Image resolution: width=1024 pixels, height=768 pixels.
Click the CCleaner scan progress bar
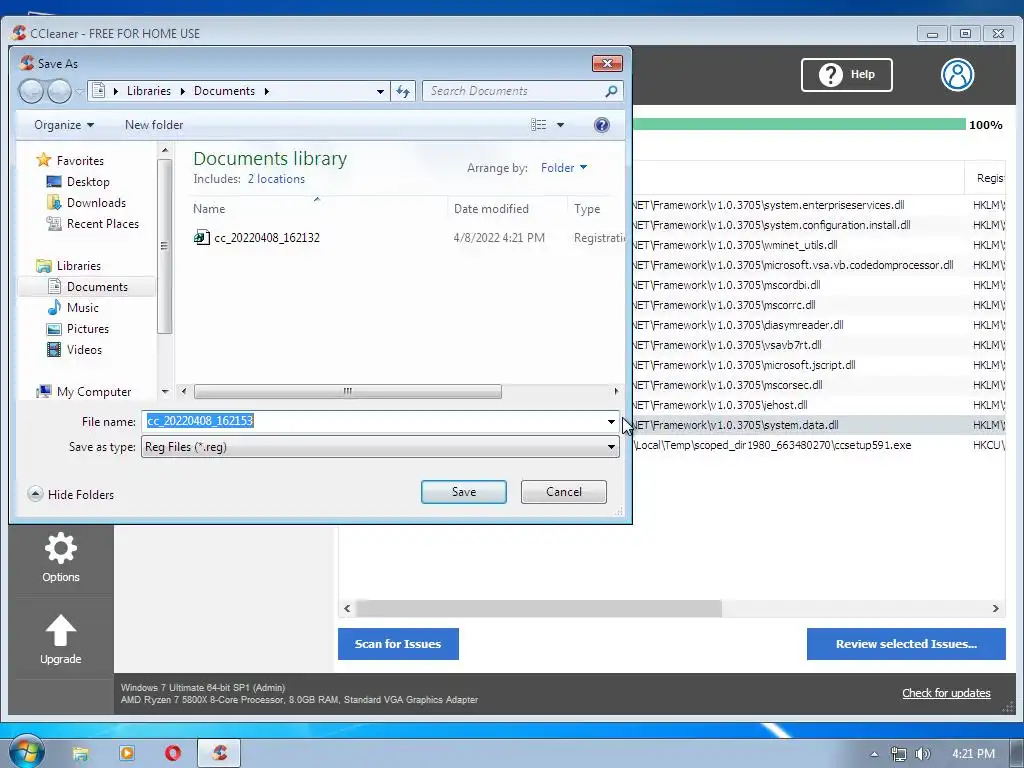point(799,125)
